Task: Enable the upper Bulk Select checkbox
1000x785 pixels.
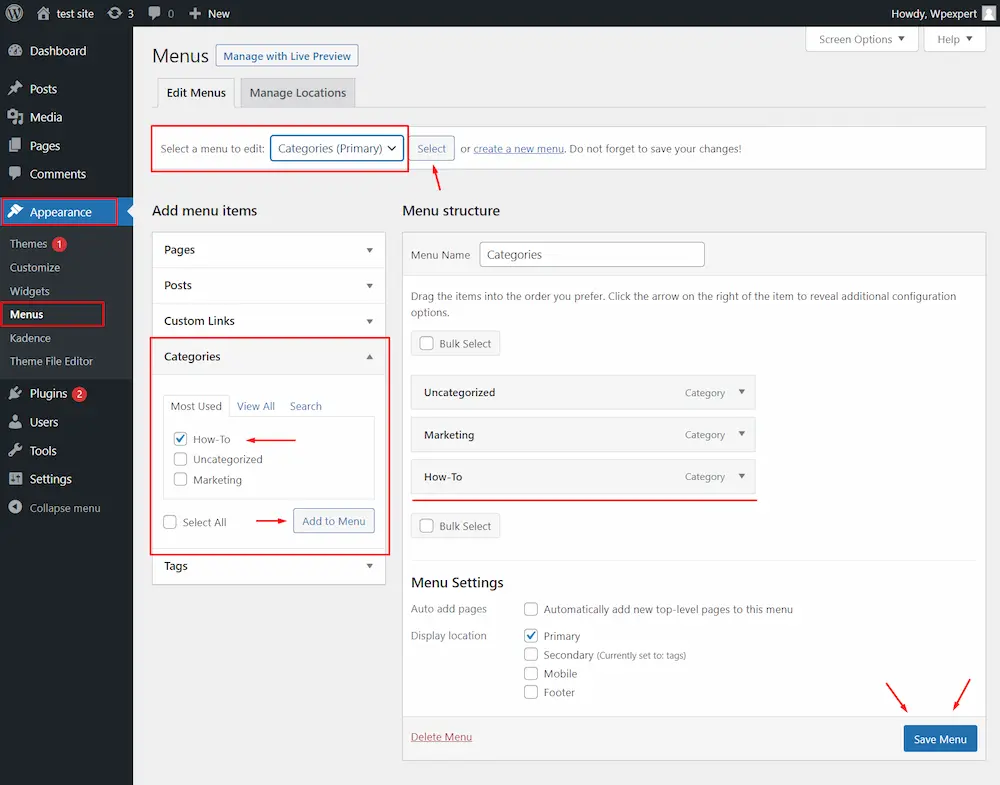Action: point(426,343)
